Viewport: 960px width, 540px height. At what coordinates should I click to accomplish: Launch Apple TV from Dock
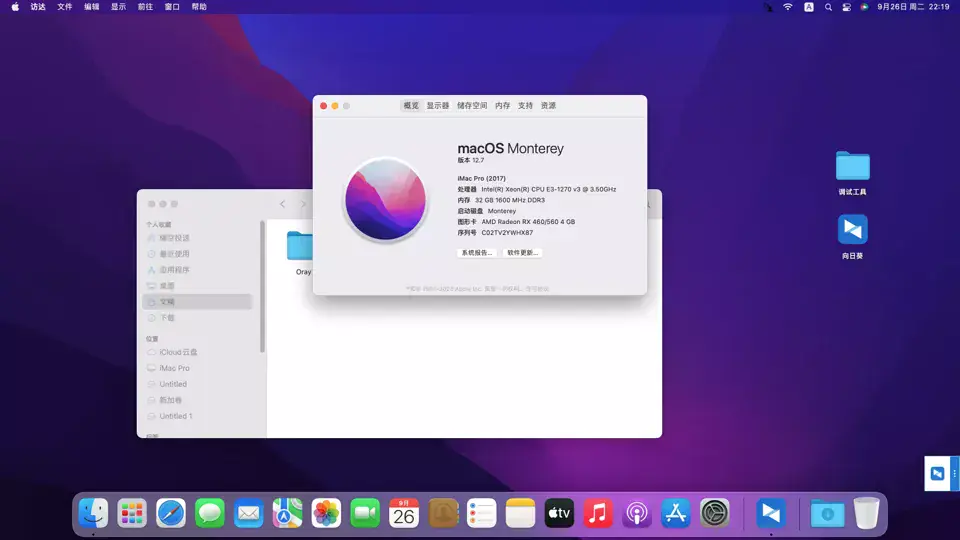559,513
